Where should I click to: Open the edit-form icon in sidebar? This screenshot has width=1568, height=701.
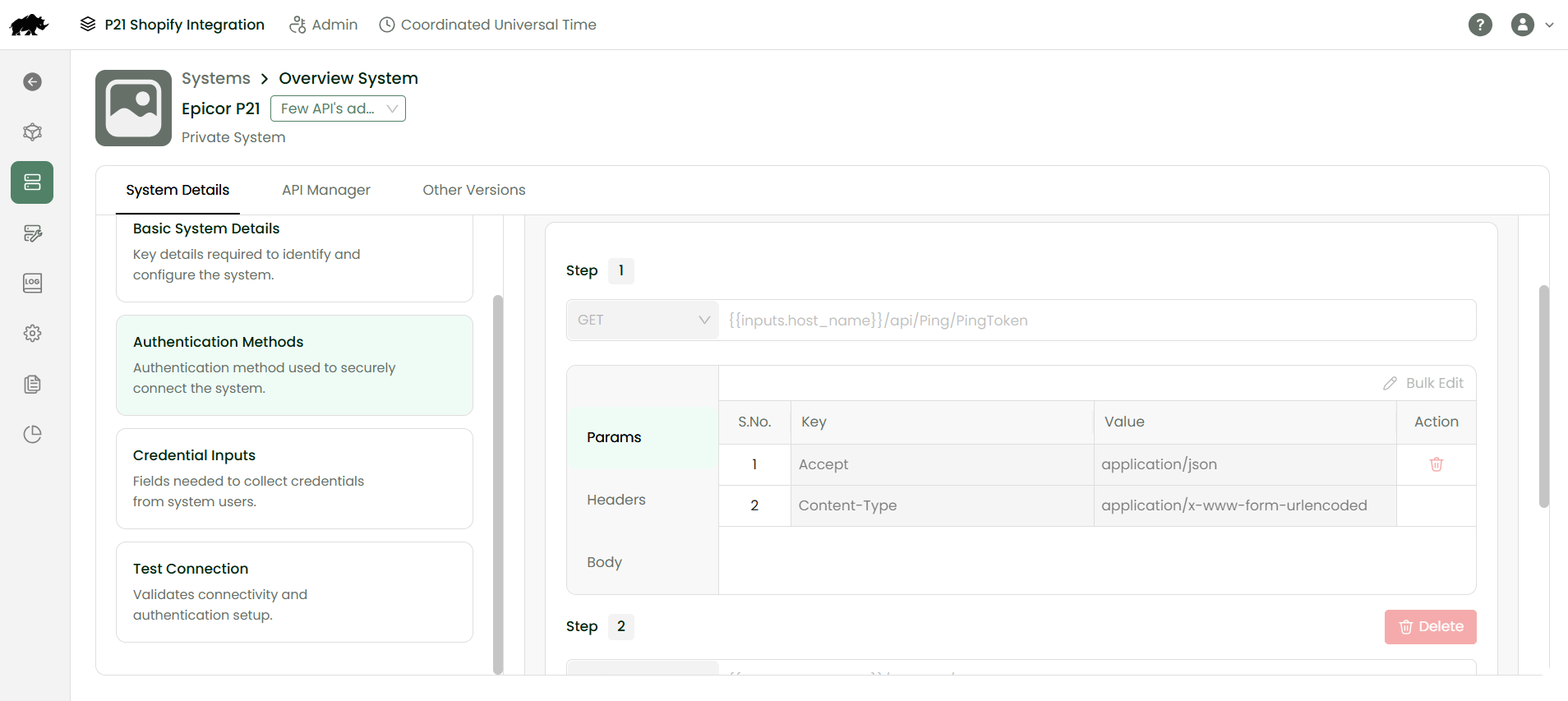[x=32, y=233]
